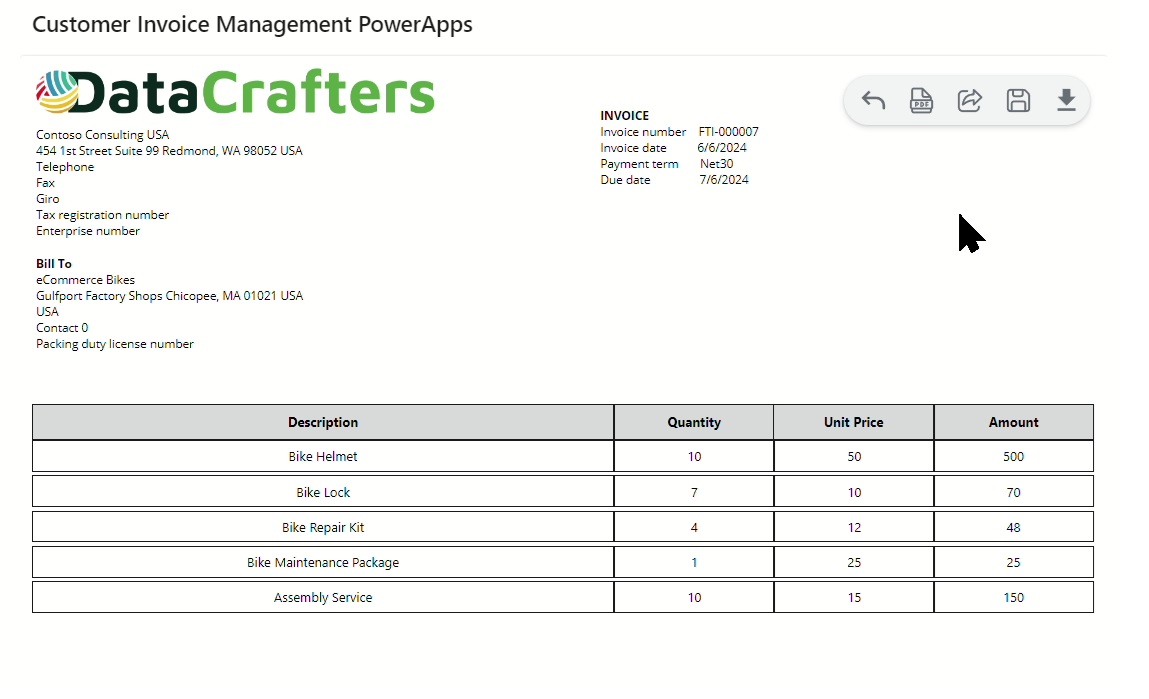The image size is (1149, 699).
Task: Click the Quantity column header
Action: (694, 422)
